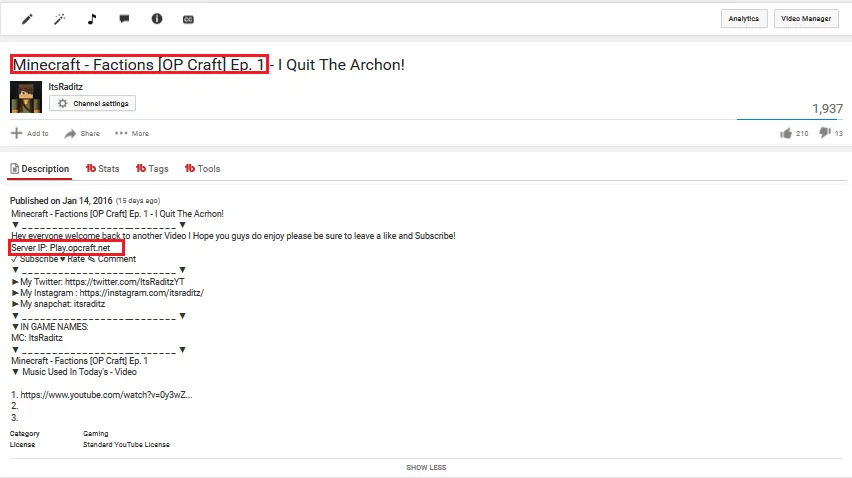The image size is (852, 478).
Task: Click the ItsRaditz channel avatar
Action: (26, 97)
